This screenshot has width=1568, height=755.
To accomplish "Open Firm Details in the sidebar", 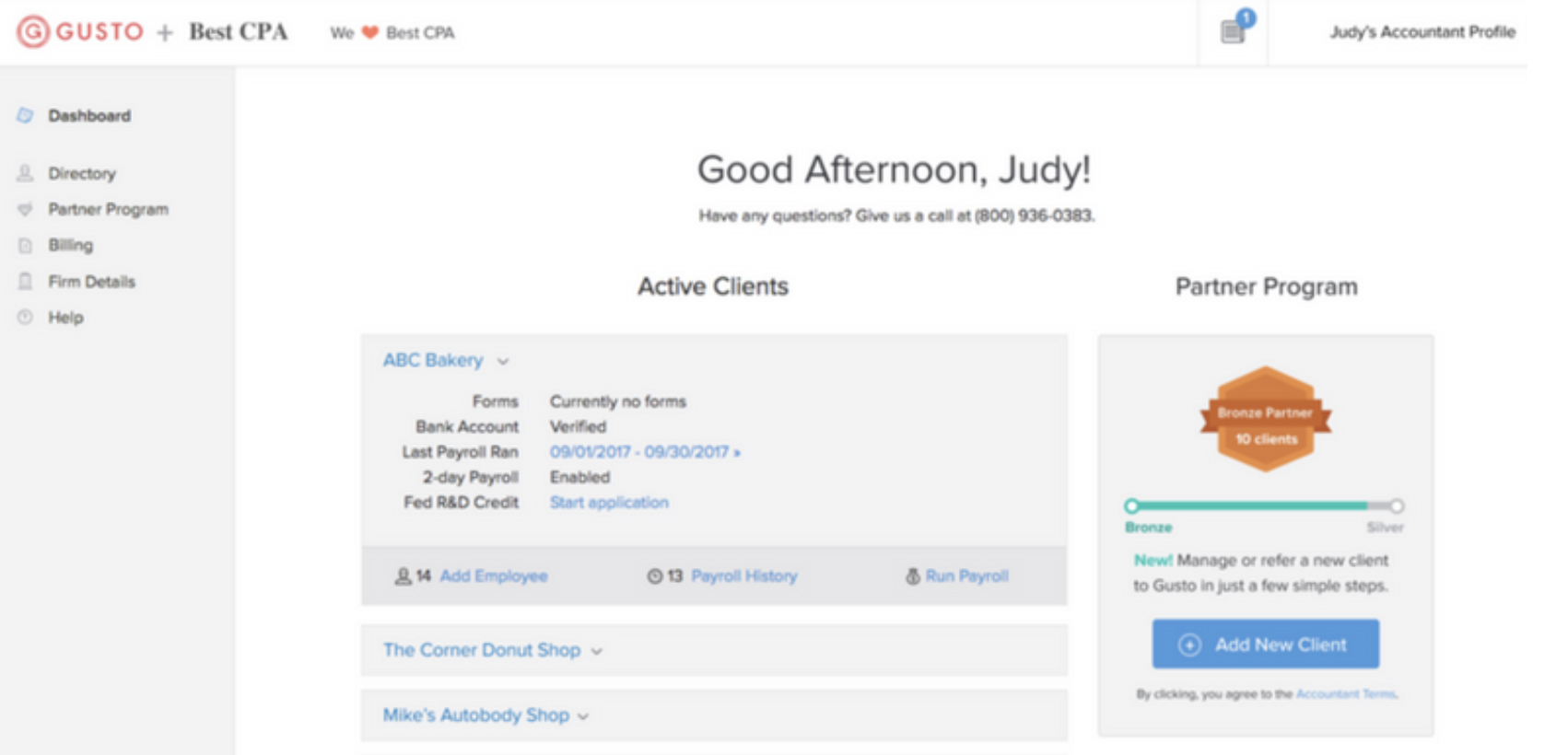I will click(x=92, y=282).
